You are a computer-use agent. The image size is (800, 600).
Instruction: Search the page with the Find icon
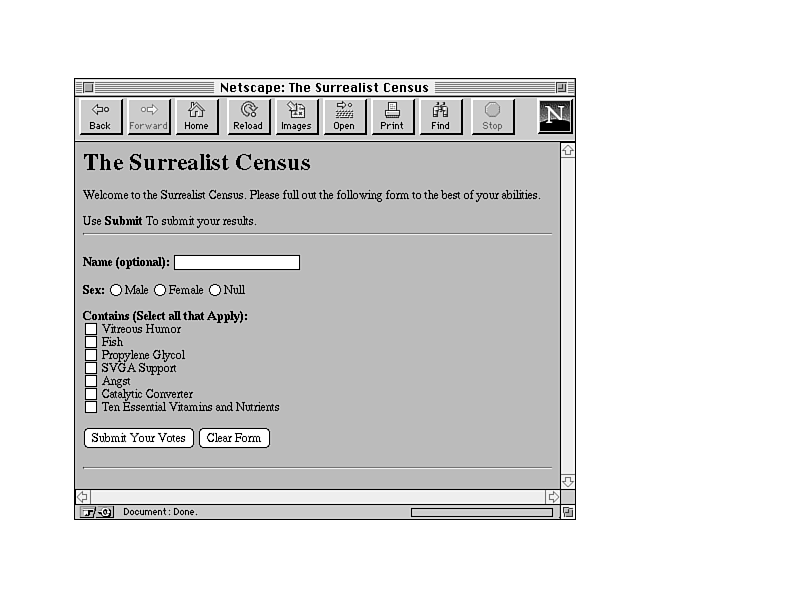(x=440, y=116)
